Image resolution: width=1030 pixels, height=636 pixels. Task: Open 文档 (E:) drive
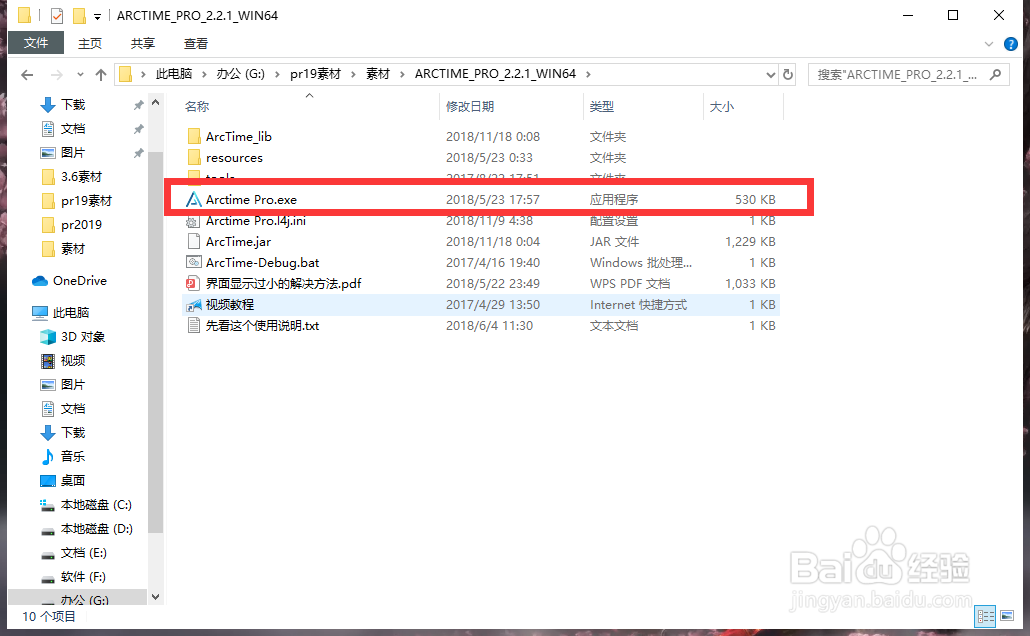pyautogui.click(x=83, y=553)
